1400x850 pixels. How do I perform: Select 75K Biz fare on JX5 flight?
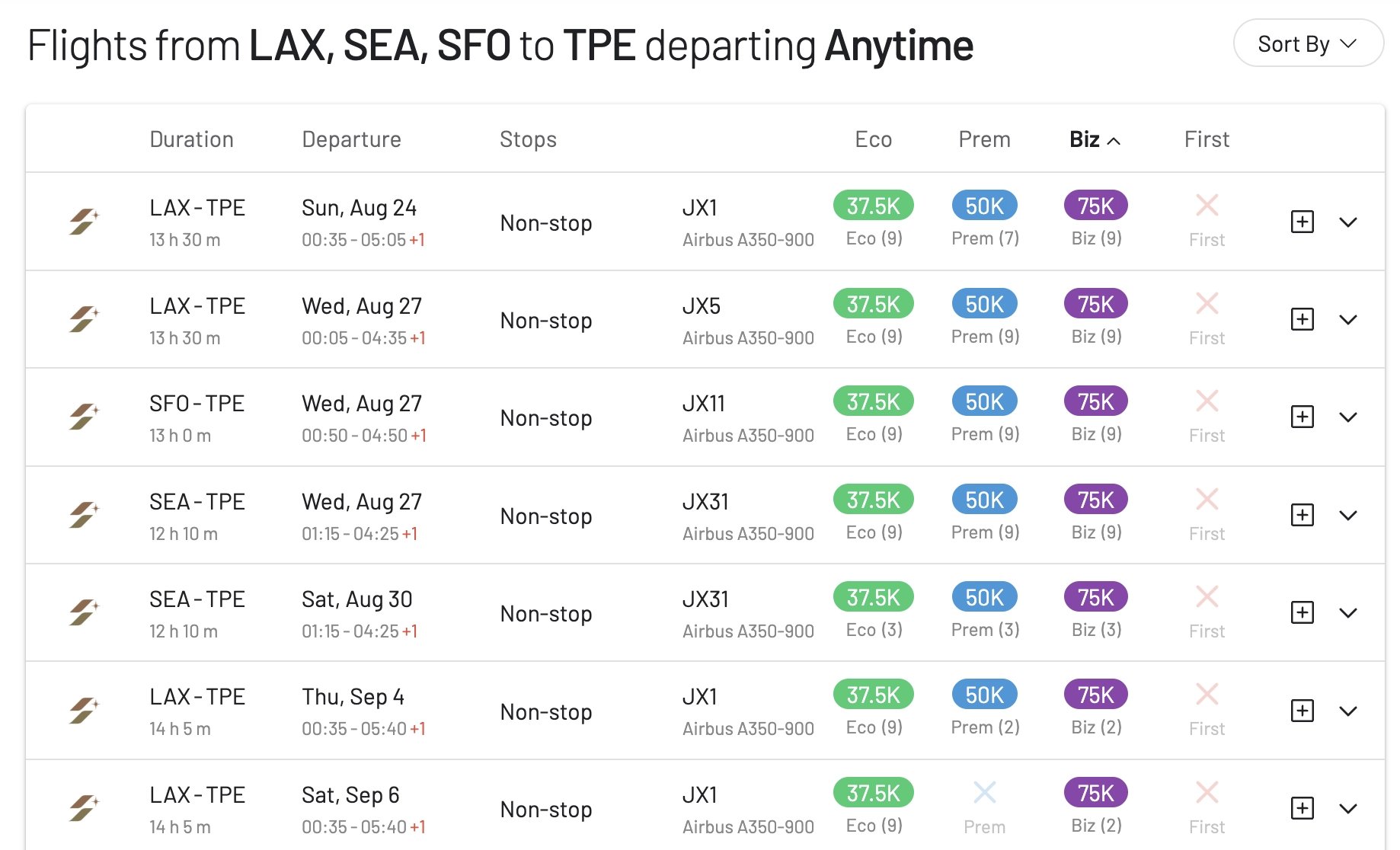[1095, 304]
